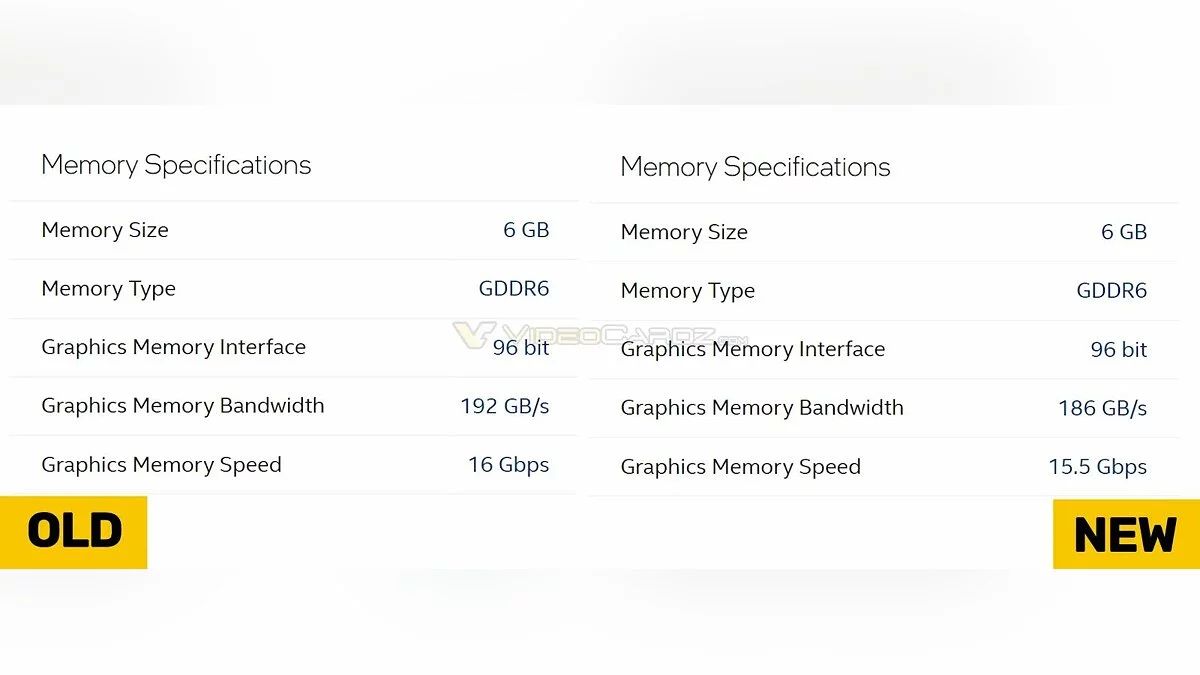1200x675 pixels.
Task: Select Graphics Memory Interface in old specs
Action: pyautogui.click(x=173, y=347)
